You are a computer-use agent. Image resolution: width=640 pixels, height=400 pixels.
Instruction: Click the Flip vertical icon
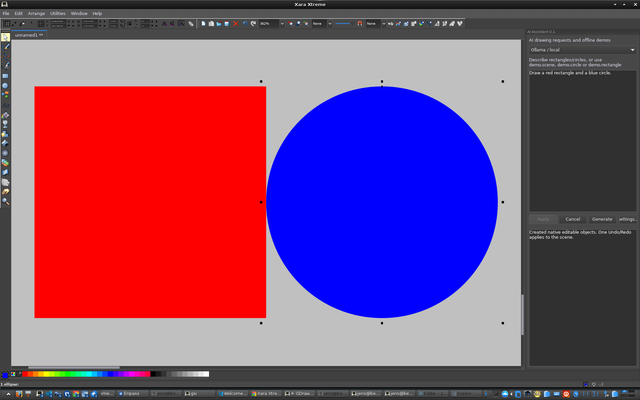click(172, 24)
